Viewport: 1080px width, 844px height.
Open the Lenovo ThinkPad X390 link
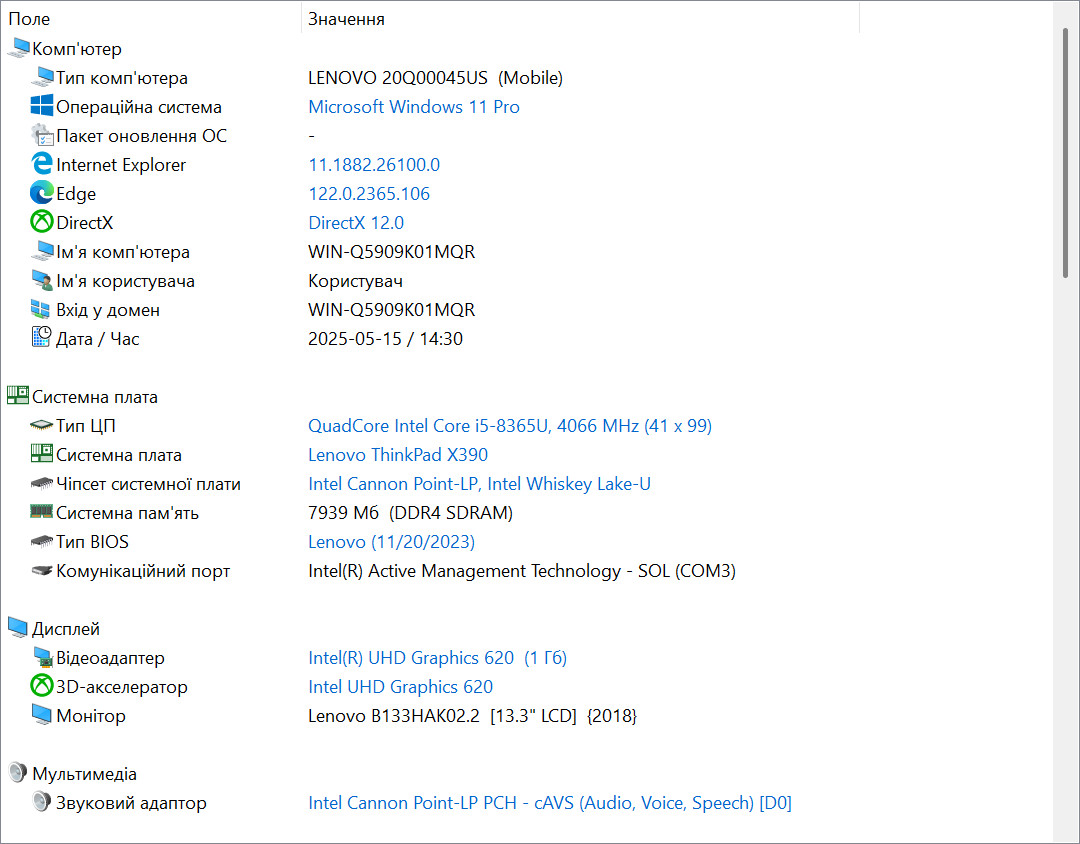(398, 455)
